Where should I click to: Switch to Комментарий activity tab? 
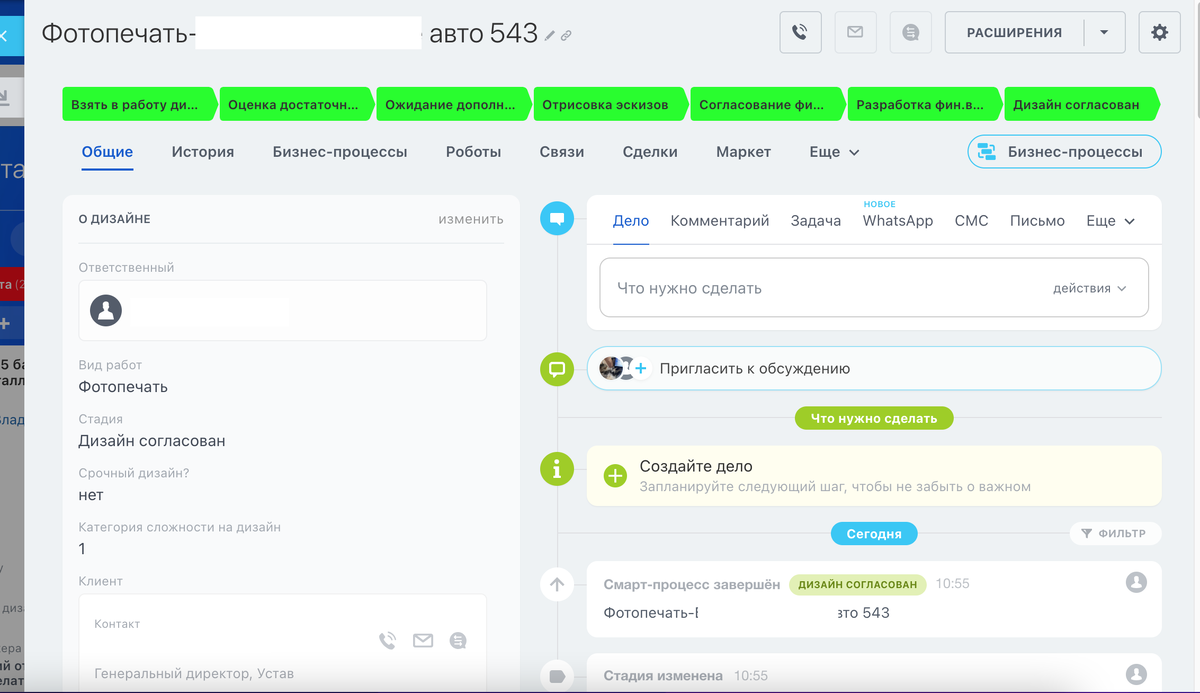point(720,221)
